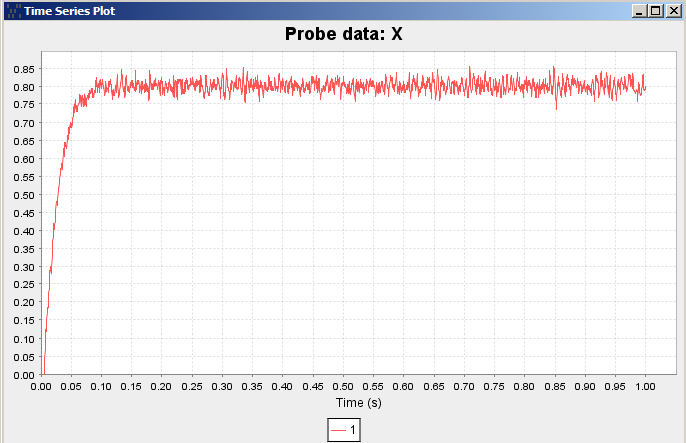The image size is (686, 443).
Task: Click the 0.70 x-axis tick label
Action: pyautogui.click(x=464, y=387)
